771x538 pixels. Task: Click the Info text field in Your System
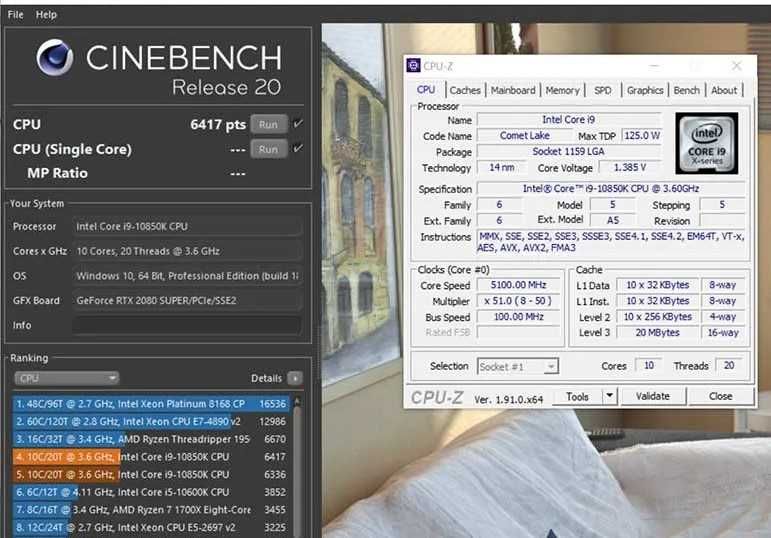pos(187,325)
